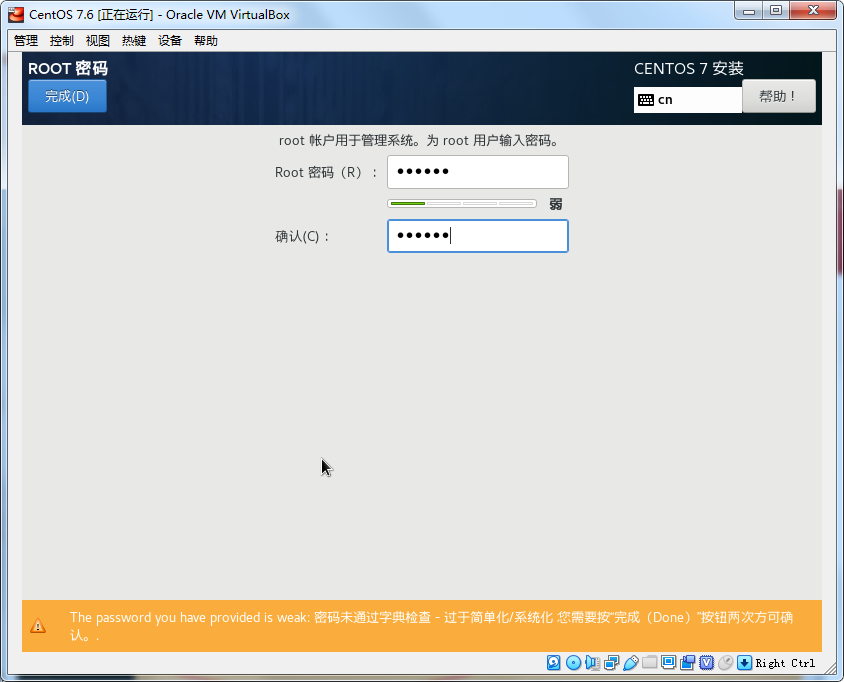The height and width of the screenshot is (682, 844).
Task: Click the password strength indicator bar
Action: pyautogui.click(x=461, y=203)
